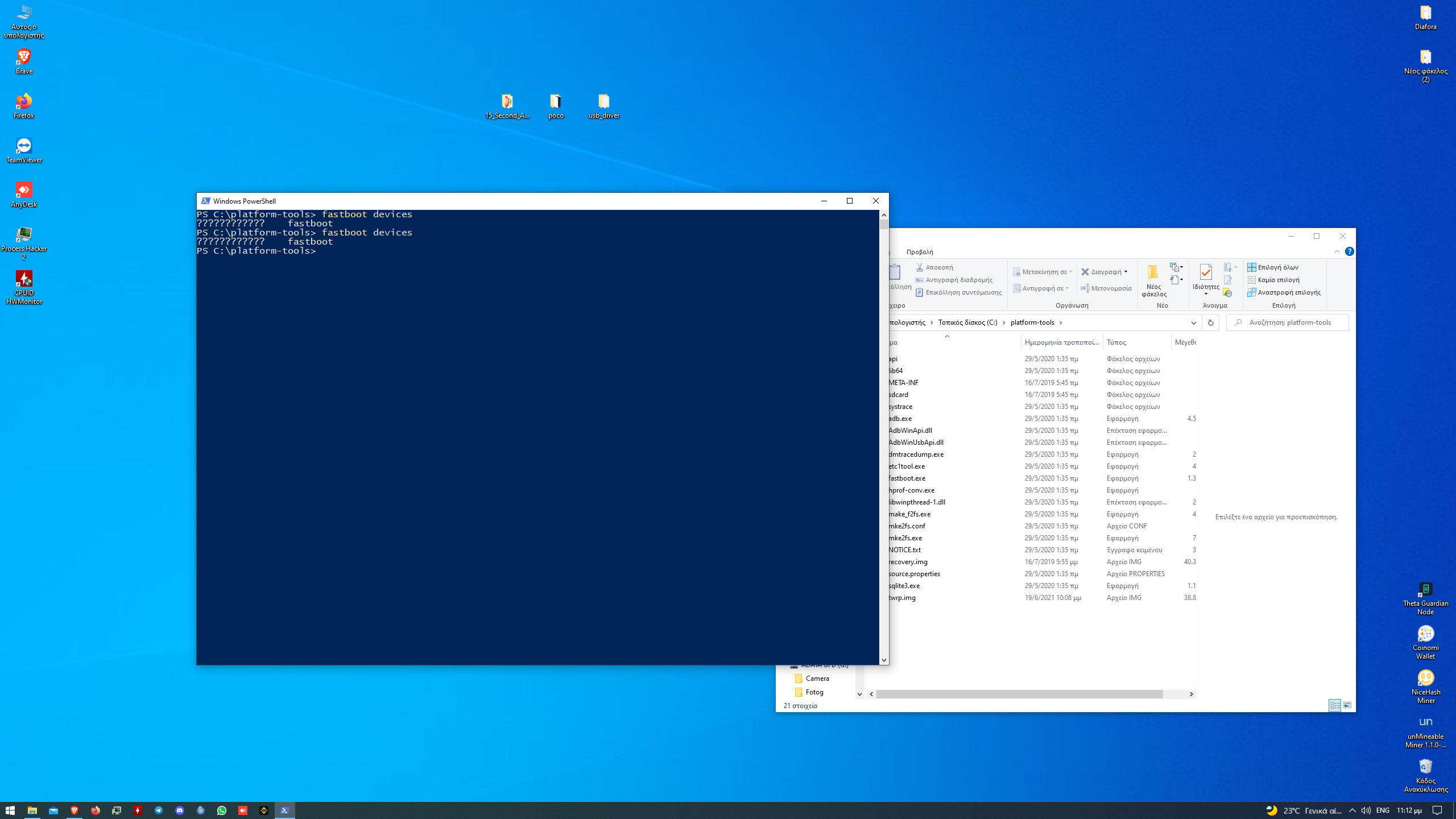1456x819 pixels.
Task: Click the History icon in Άνοιγμα group
Action: point(1227,292)
